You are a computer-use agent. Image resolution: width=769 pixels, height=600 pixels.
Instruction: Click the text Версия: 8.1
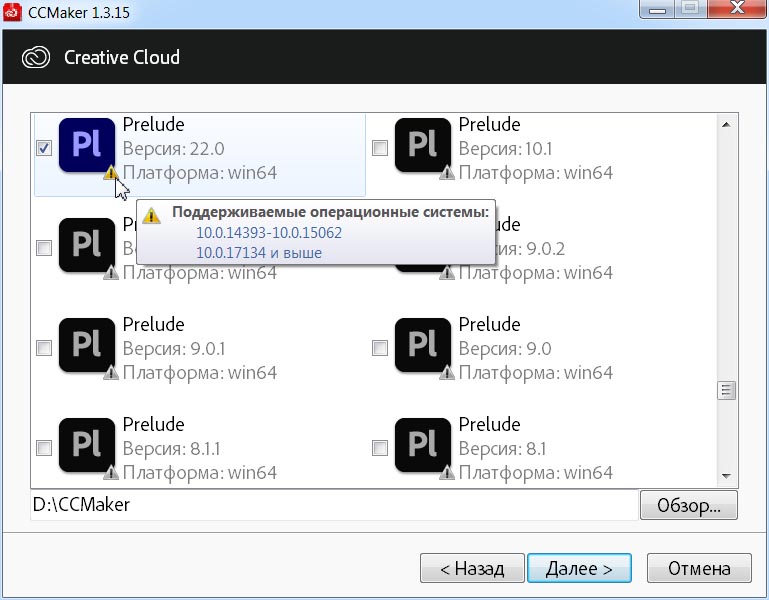(x=502, y=449)
